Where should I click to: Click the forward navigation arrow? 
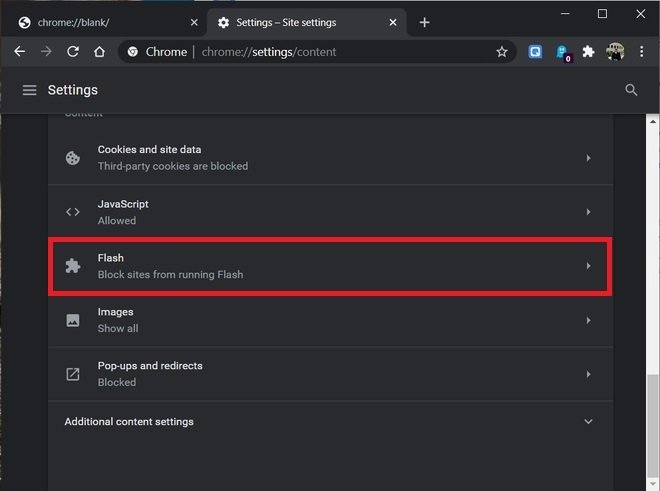tap(46, 51)
